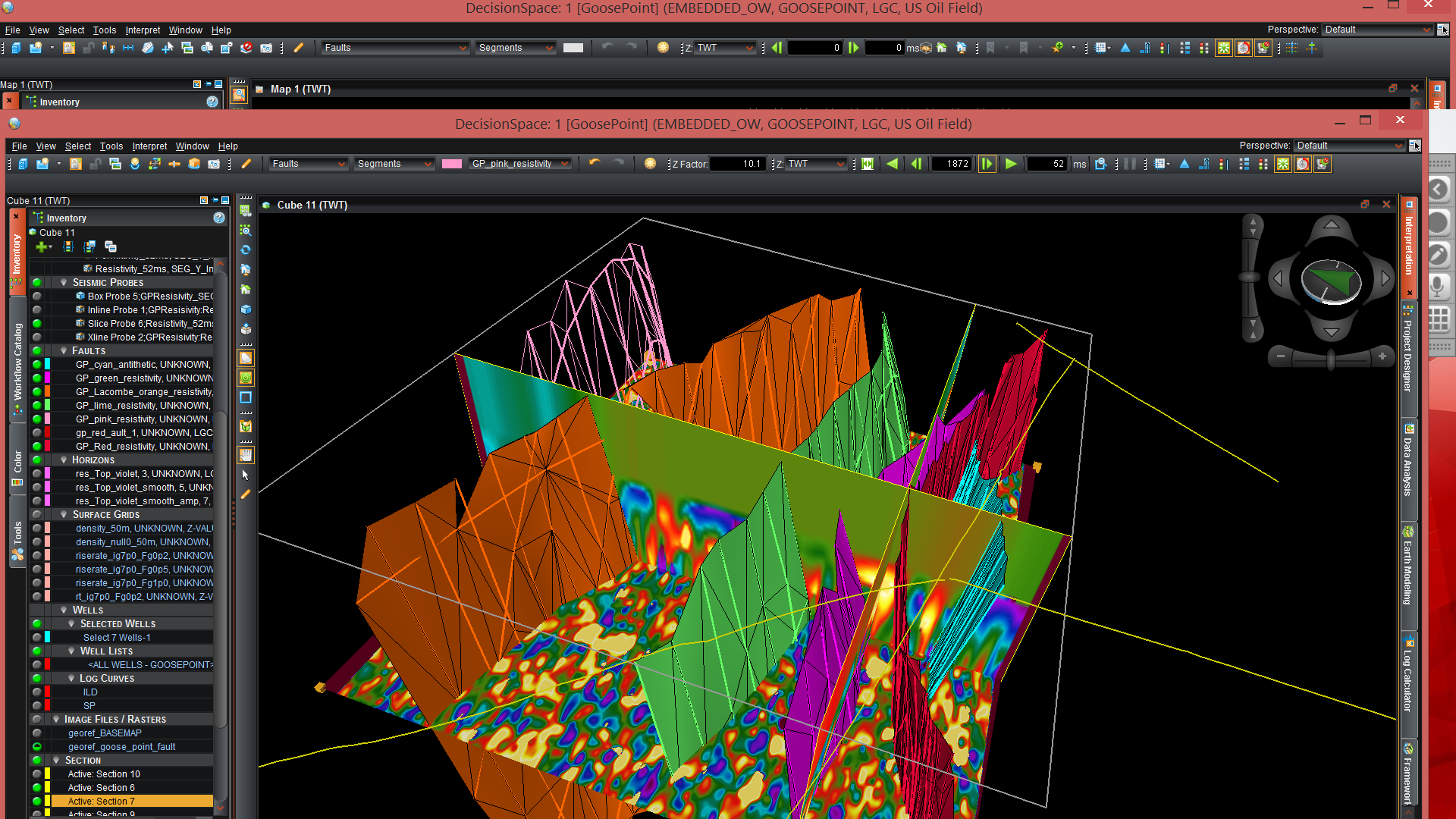Screen dimensions: 1456x819
Task: Click the blue triangle icon in front toolbar
Action: [x=1185, y=164]
